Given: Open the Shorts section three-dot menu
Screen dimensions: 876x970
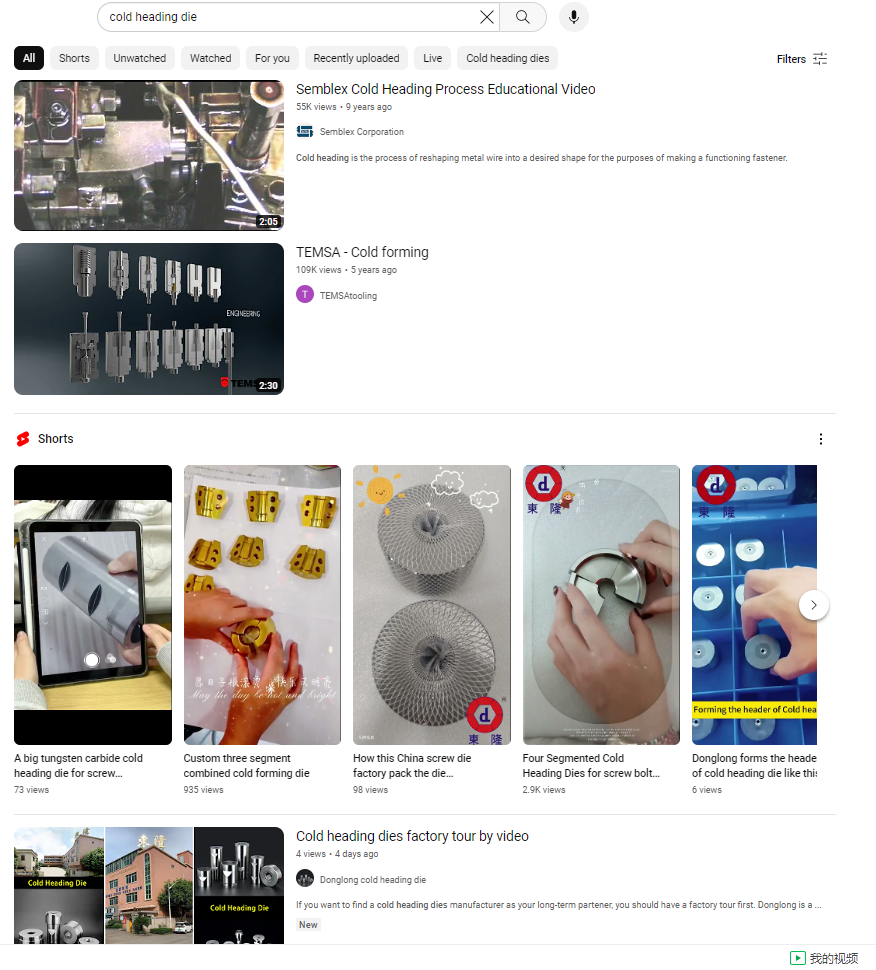Looking at the screenshot, I should point(820,439).
